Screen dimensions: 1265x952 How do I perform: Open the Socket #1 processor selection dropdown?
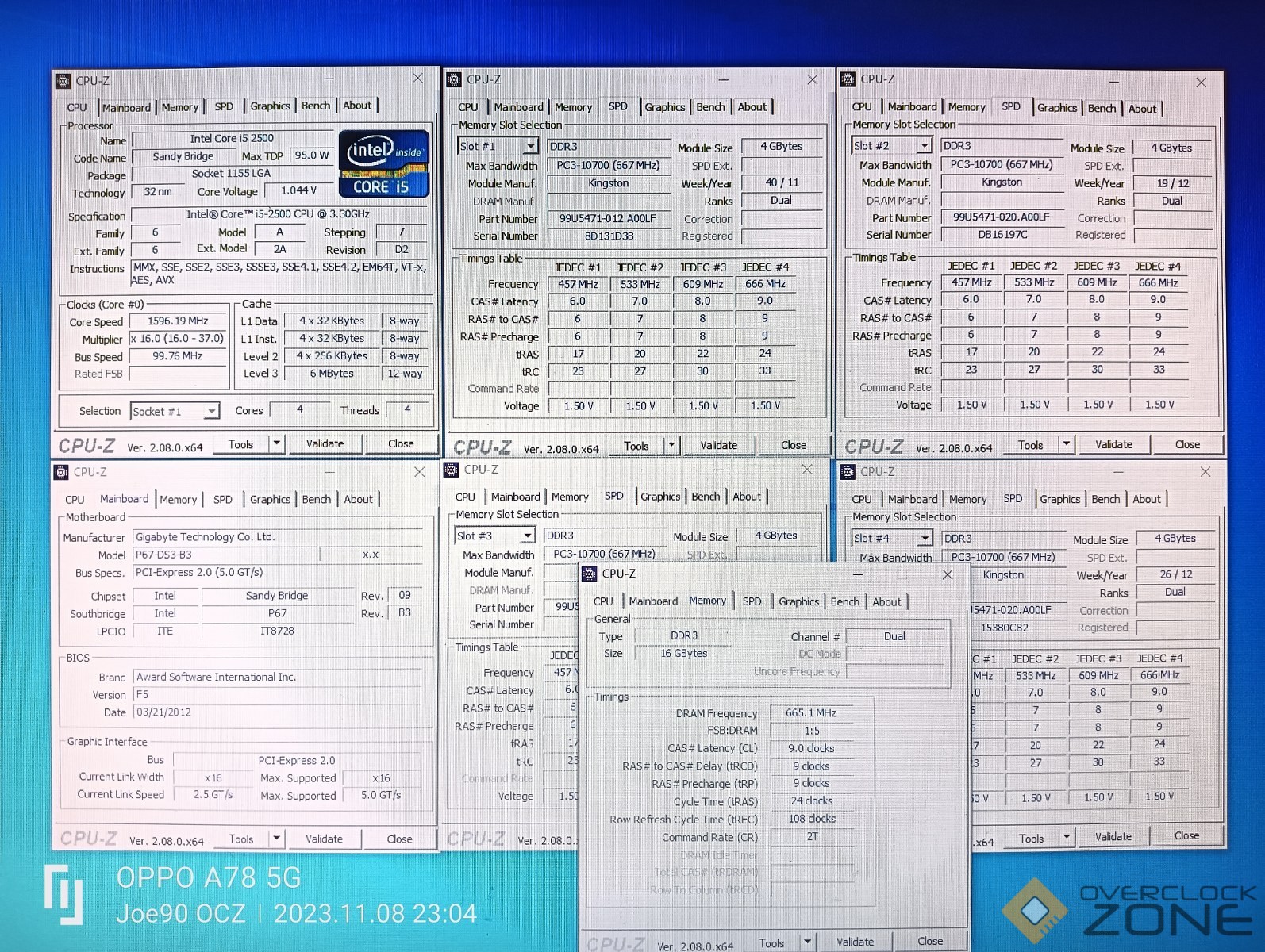tap(211, 411)
